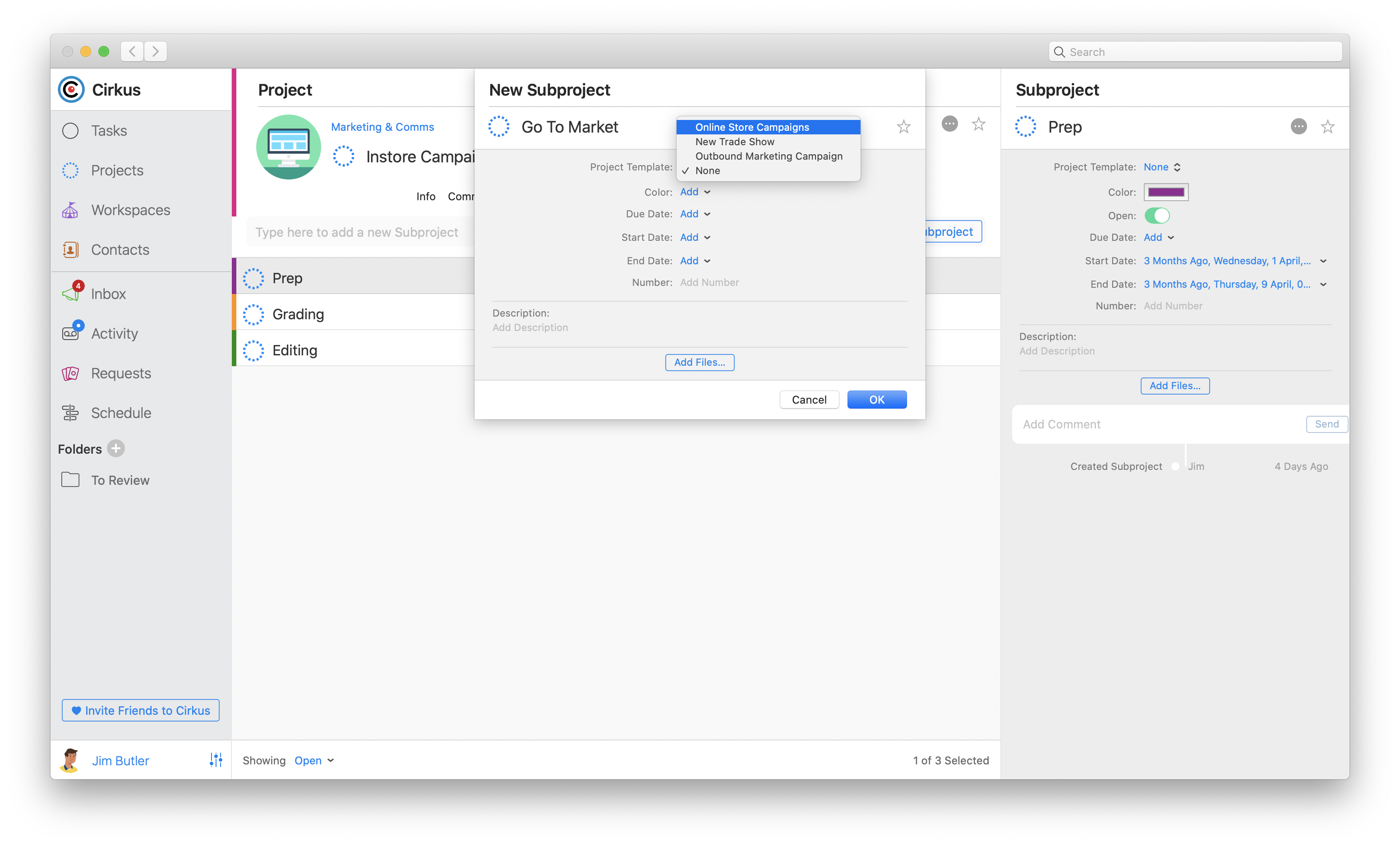The width and height of the screenshot is (1400, 846).
Task: Click the Grading row status circle
Action: (x=253, y=314)
